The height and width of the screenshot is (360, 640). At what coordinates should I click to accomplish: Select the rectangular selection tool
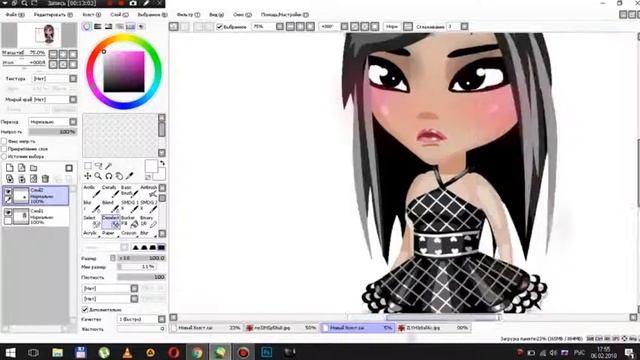pyautogui.click(x=88, y=166)
